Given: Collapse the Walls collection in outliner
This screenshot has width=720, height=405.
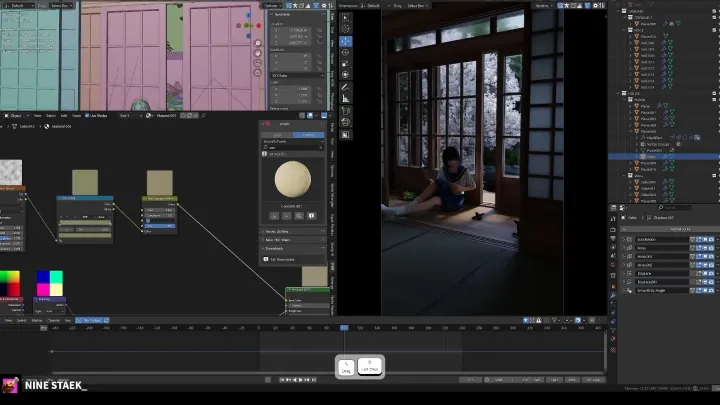Looking at the screenshot, I should [x=624, y=175].
